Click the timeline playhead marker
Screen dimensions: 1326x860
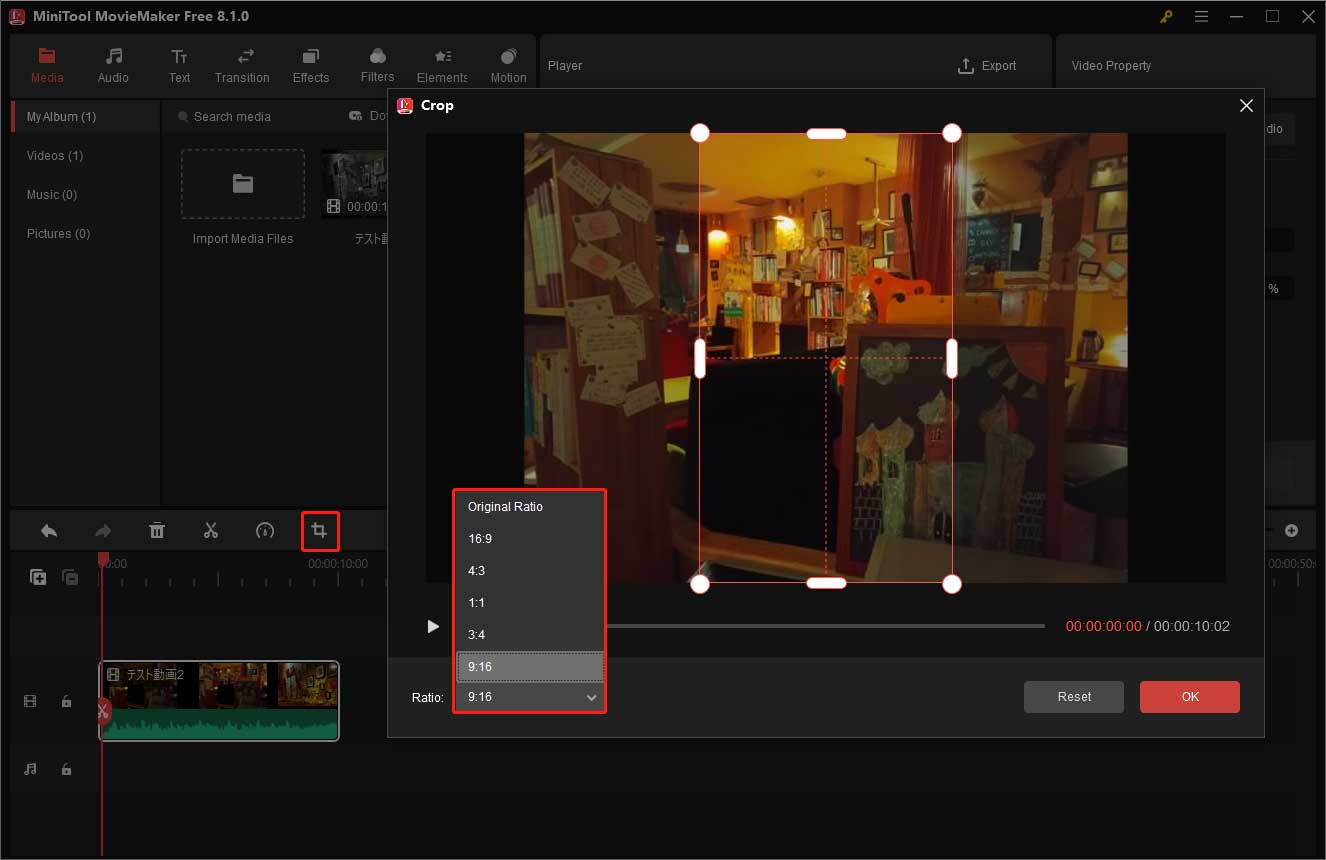pos(102,560)
